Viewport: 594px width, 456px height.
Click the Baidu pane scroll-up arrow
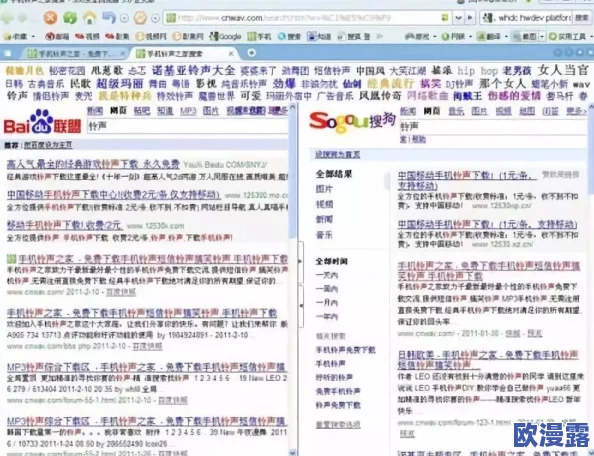pyautogui.click(x=292, y=107)
